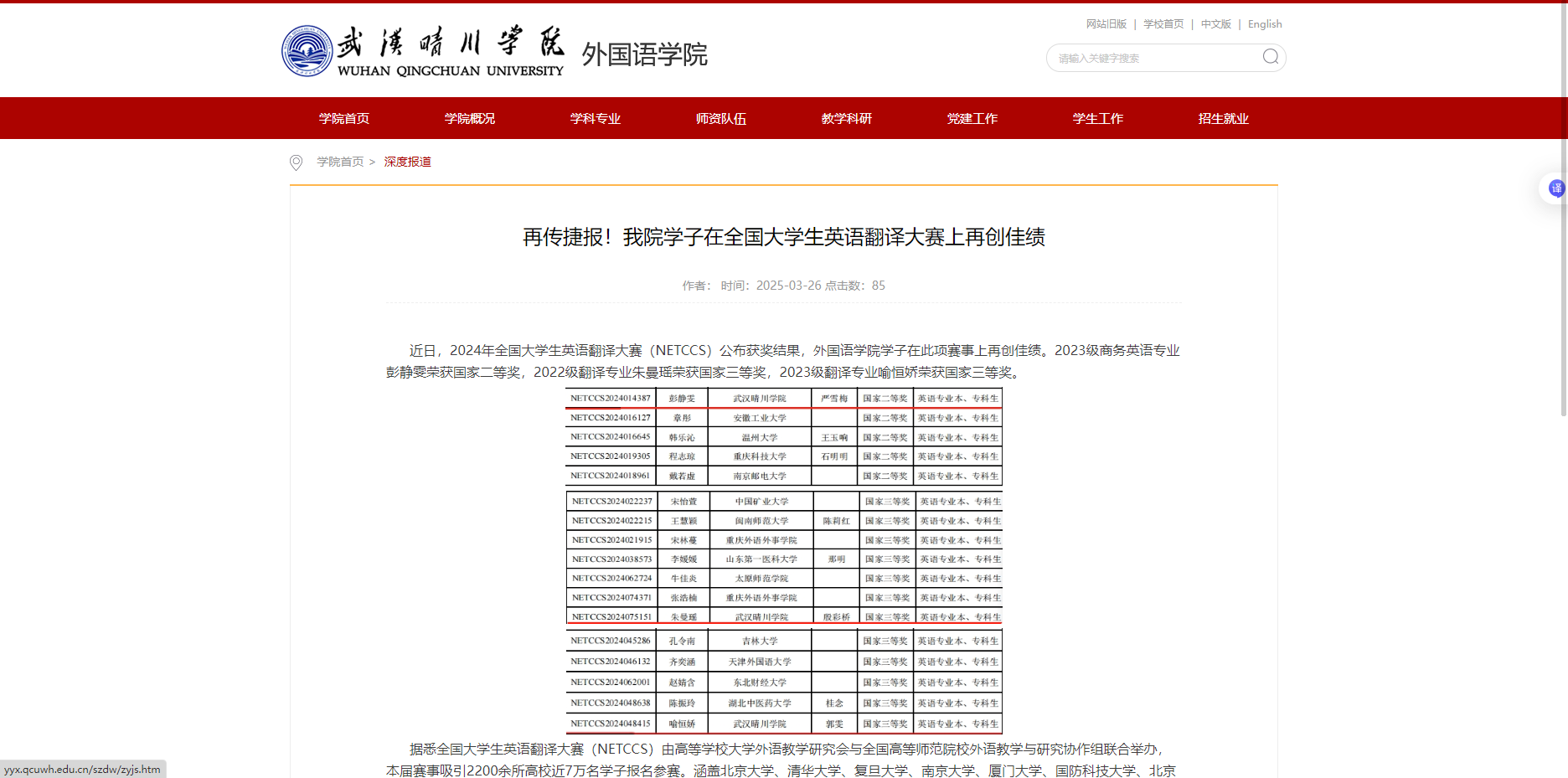The height and width of the screenshot is (778, 1568).
Task: Click the 网站旧版 link at top
Action: [x=1106, y=24]
